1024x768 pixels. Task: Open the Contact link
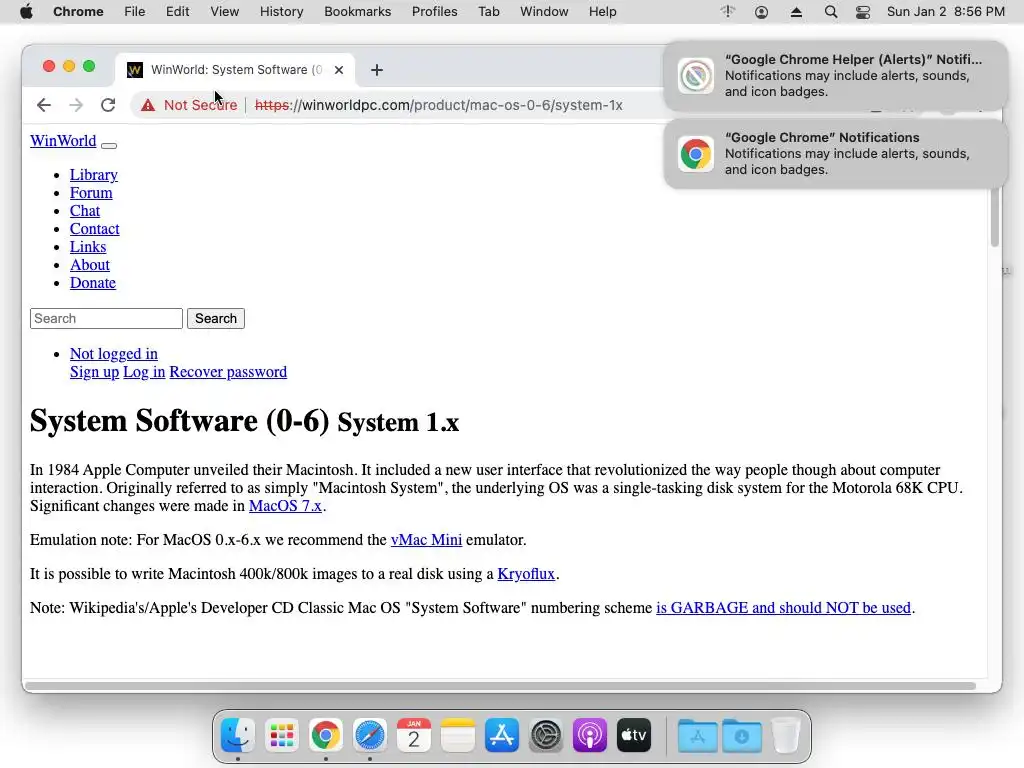(95, 229)
